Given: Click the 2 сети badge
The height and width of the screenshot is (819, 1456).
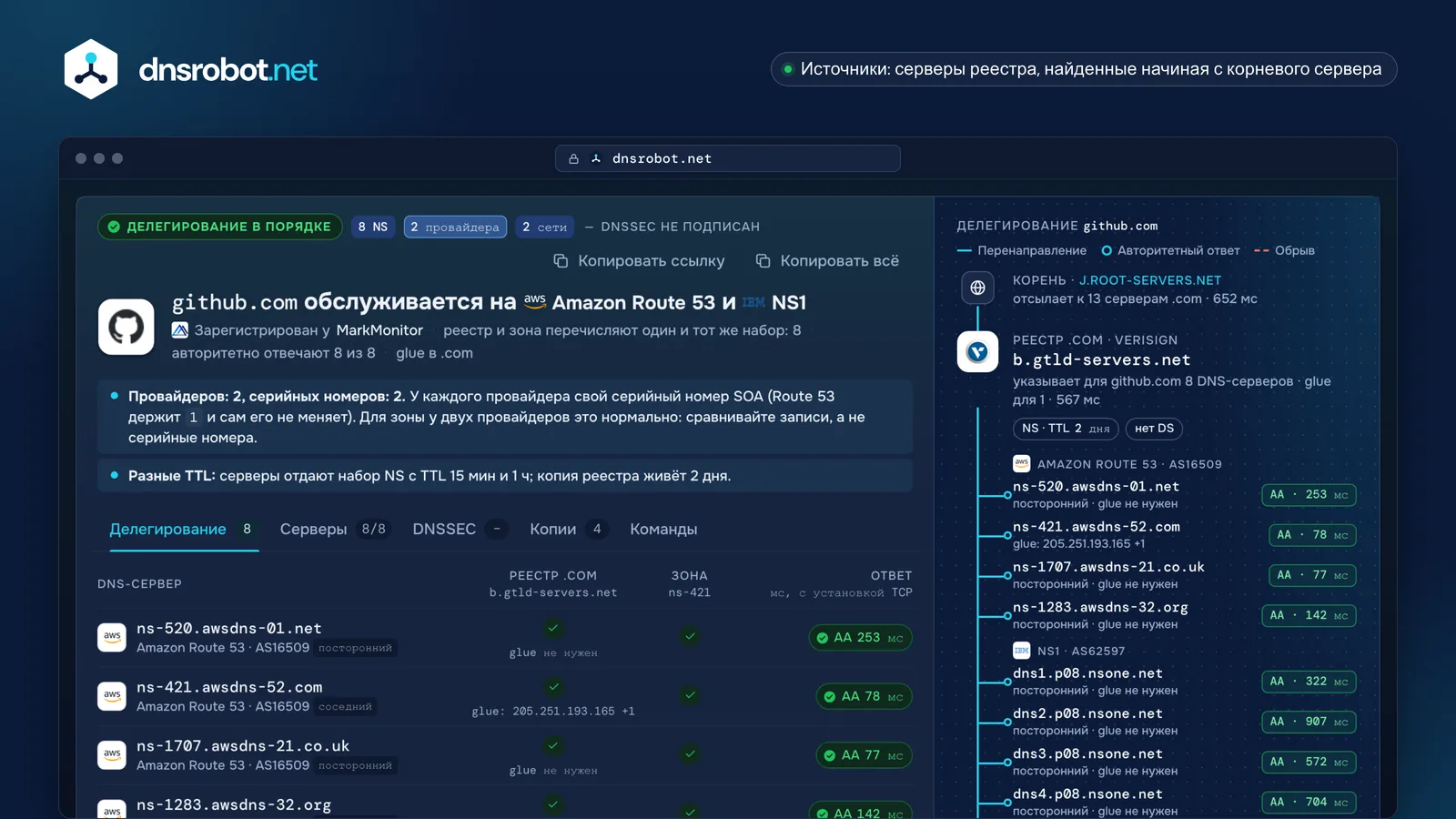Looking at the screenshot, I should 544,227.
